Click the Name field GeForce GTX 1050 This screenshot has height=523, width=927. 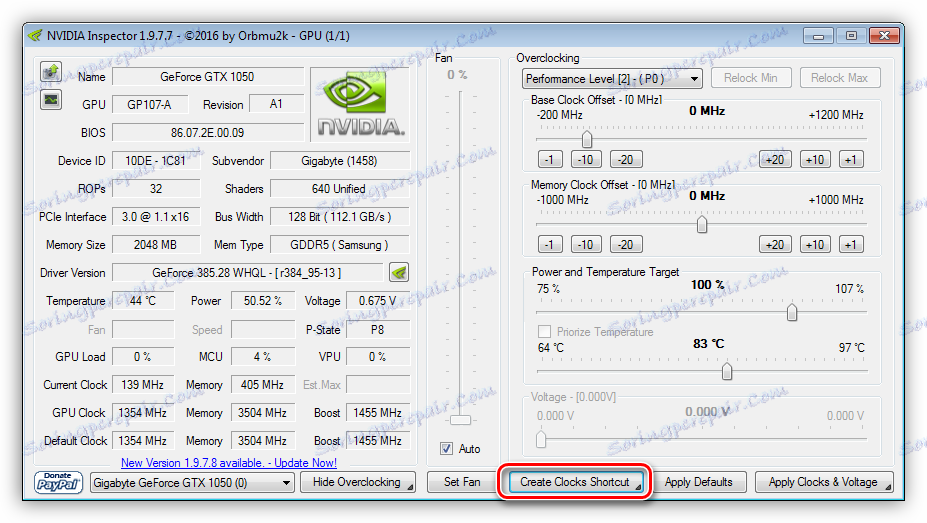[208, 77]
